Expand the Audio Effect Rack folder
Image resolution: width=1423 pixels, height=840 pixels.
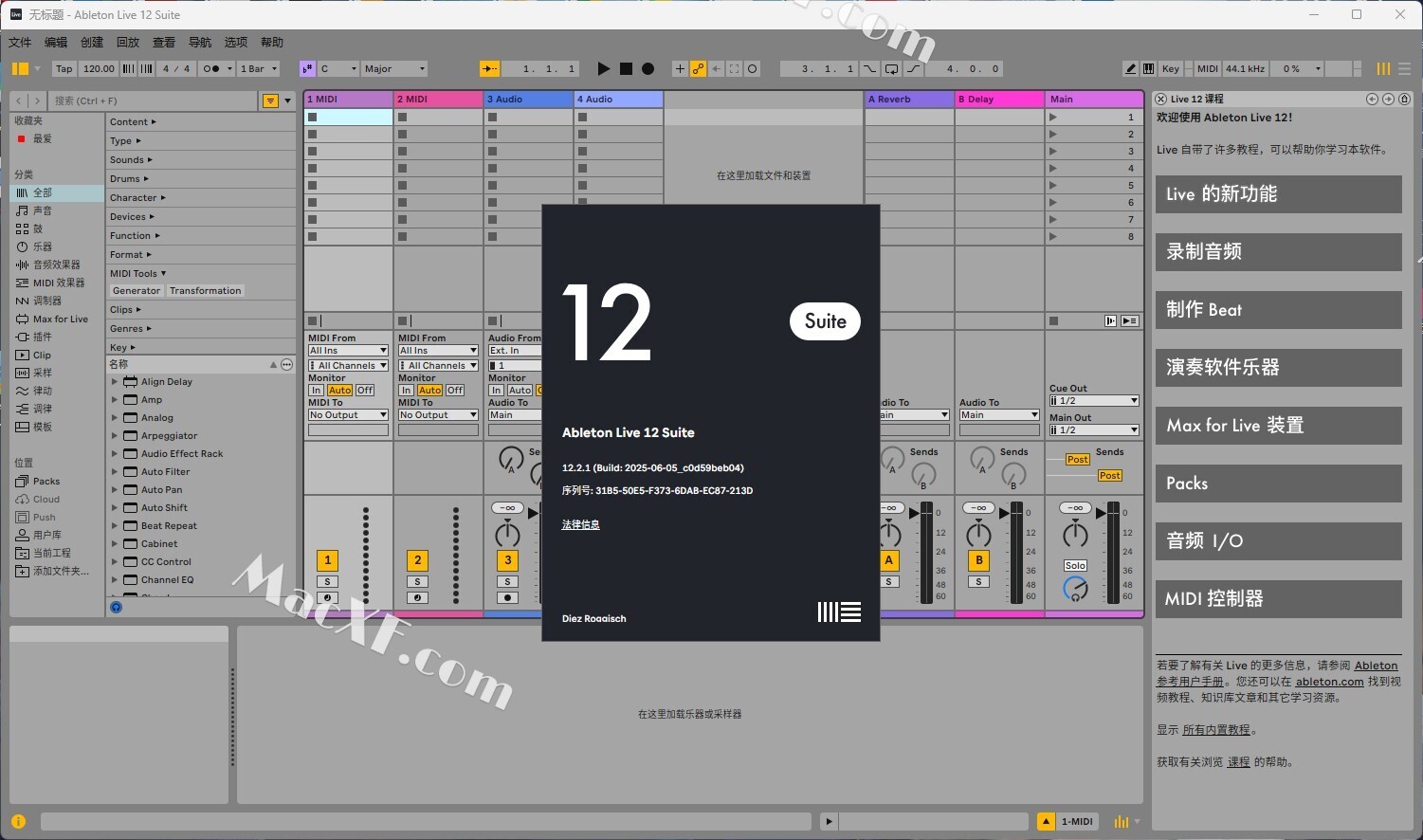tap(115, 454)
